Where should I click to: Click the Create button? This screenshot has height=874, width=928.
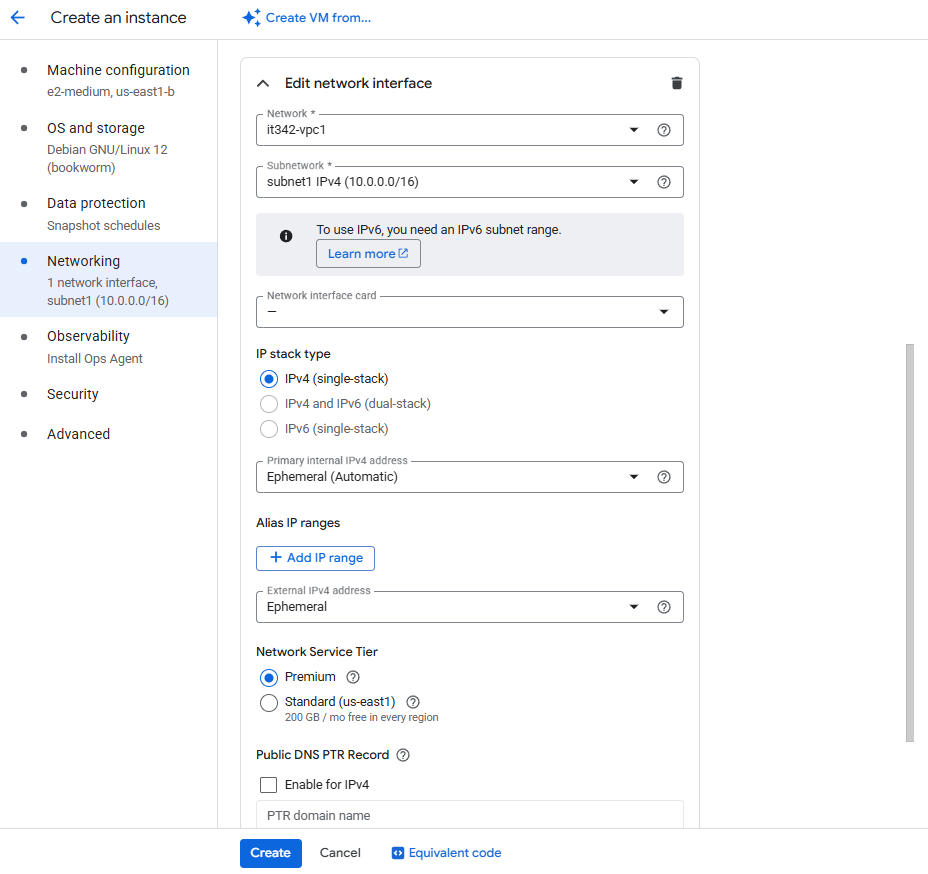[x=270, y=853]
